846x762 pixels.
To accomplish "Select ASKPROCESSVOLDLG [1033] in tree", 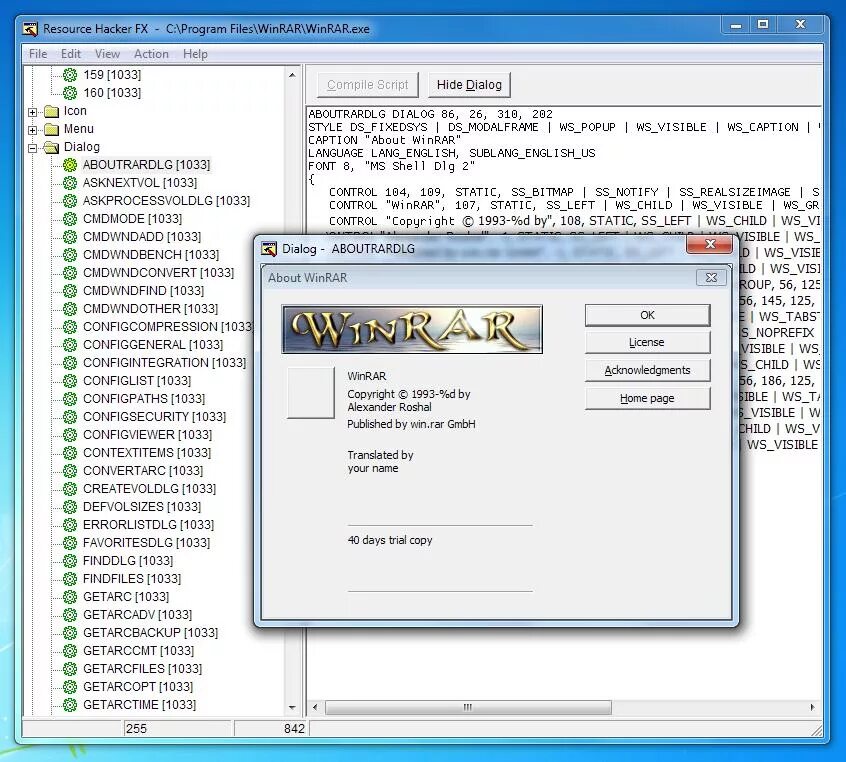I will [x=166, y=201].
